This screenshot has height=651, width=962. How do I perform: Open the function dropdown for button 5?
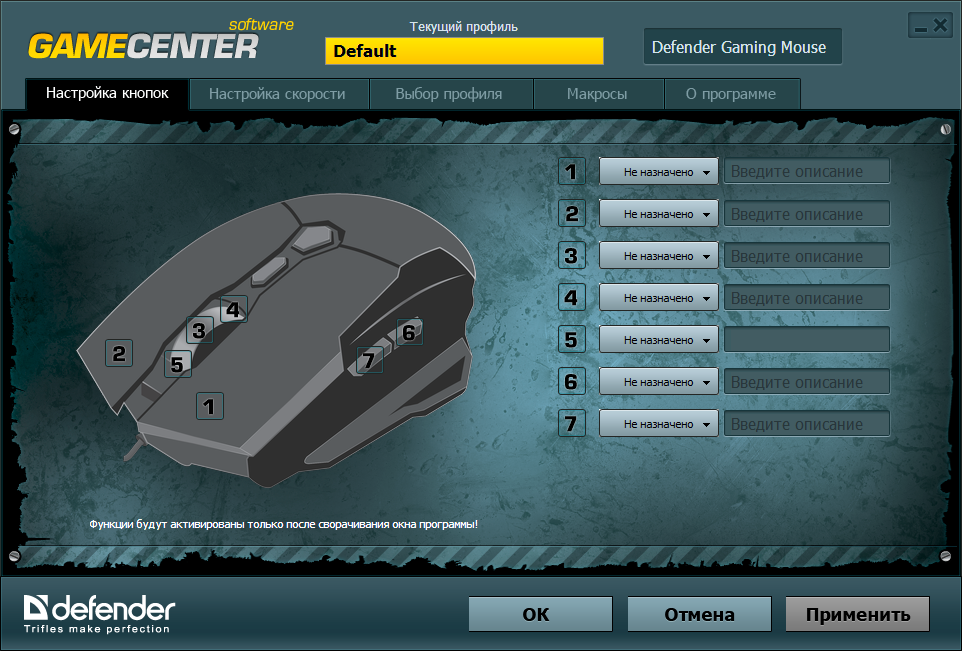(658, 339)
